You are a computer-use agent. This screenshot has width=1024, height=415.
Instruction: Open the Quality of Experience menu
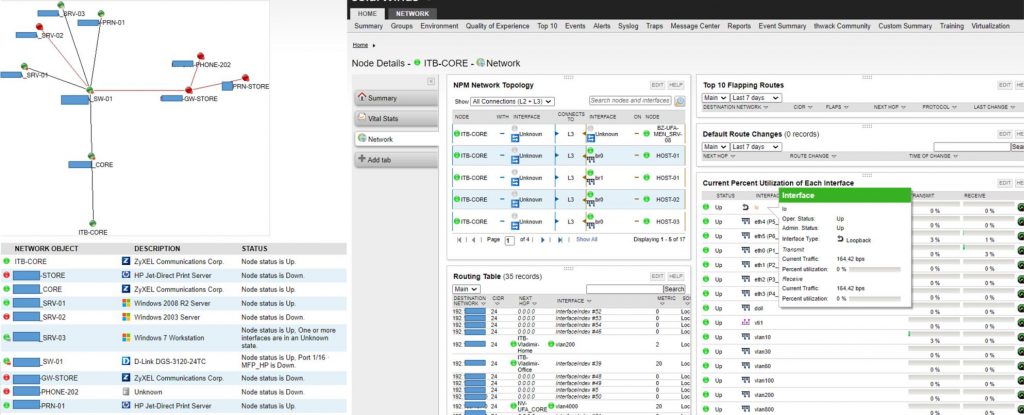498,26
